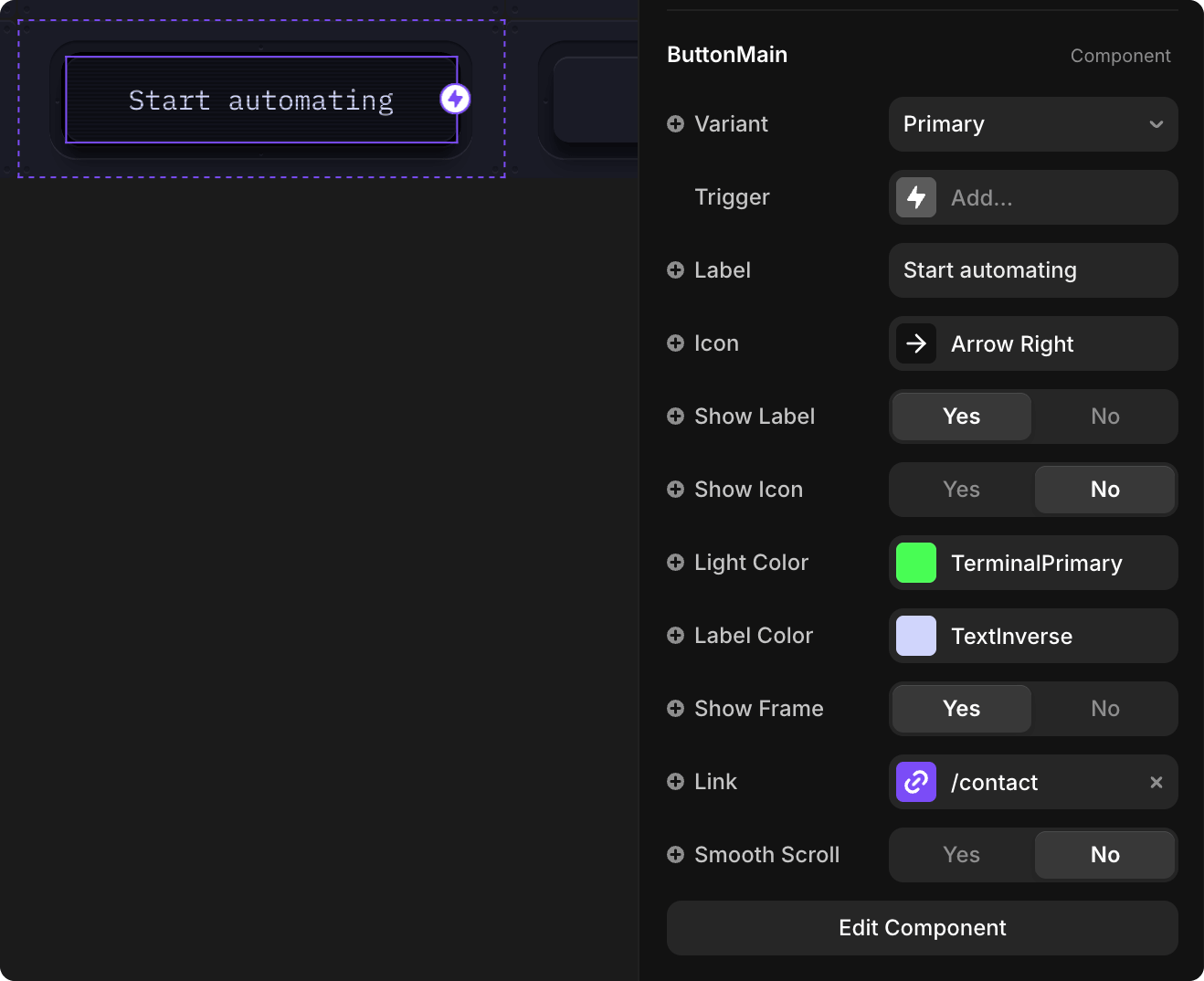
Task: Click the plus icon beside Icon
Action: [675, 343]
